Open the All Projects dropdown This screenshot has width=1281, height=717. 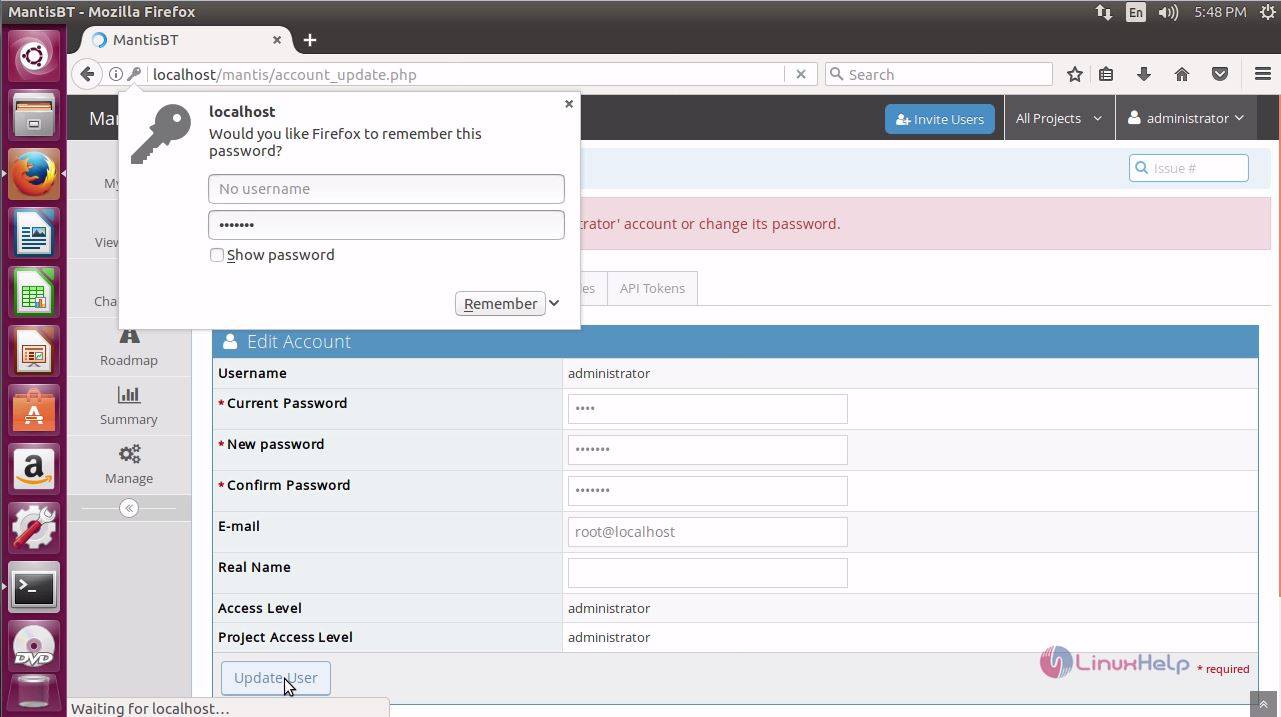(x=1058, y=118)
